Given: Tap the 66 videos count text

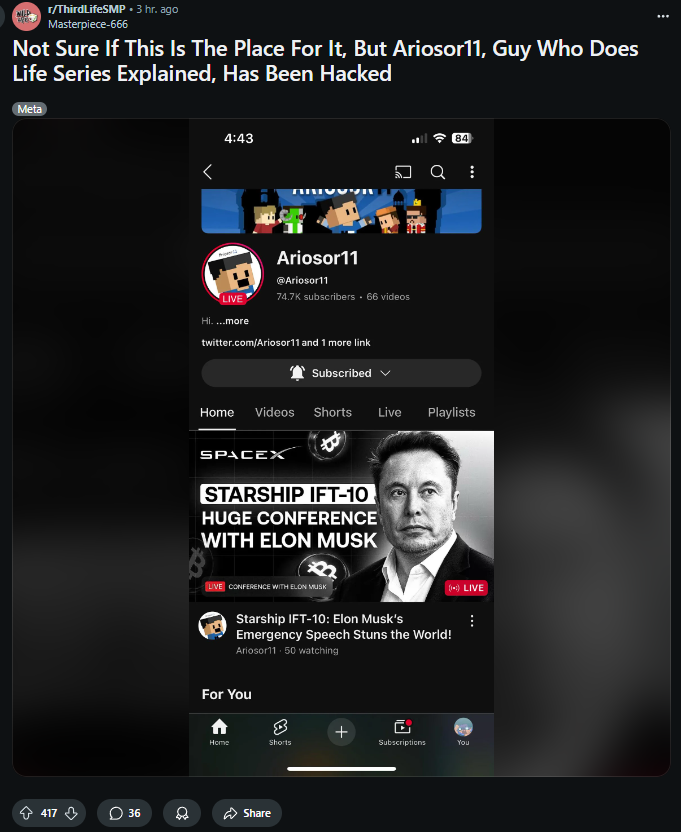Looking at the screenshot, I should (x=388, y=297).
